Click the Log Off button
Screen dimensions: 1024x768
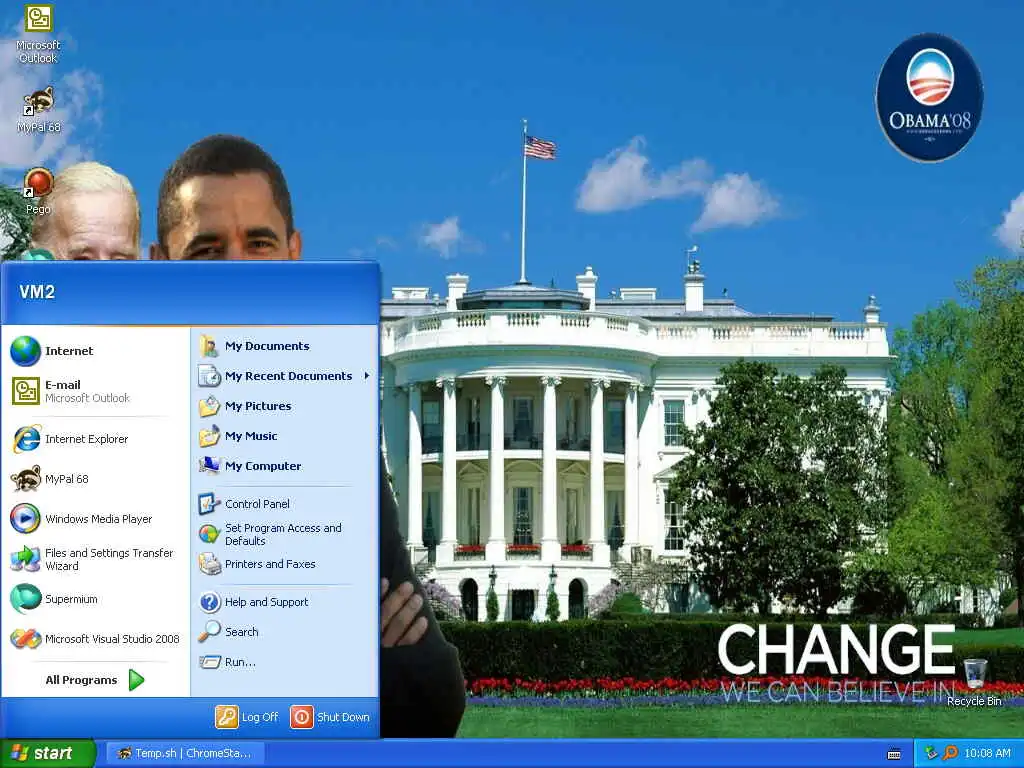(x=248, y=716)
